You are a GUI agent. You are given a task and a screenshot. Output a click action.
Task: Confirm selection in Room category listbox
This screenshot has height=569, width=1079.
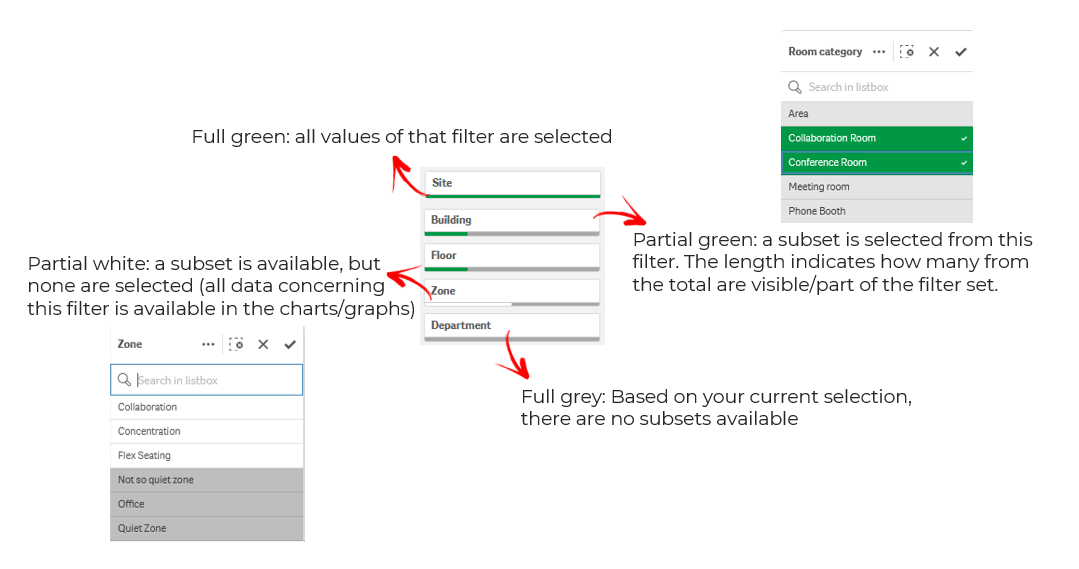961,52
